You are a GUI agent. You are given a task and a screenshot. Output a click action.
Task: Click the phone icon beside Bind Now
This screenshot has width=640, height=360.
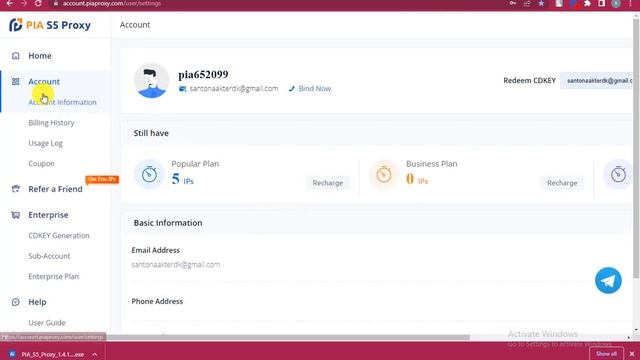(291, 89)
